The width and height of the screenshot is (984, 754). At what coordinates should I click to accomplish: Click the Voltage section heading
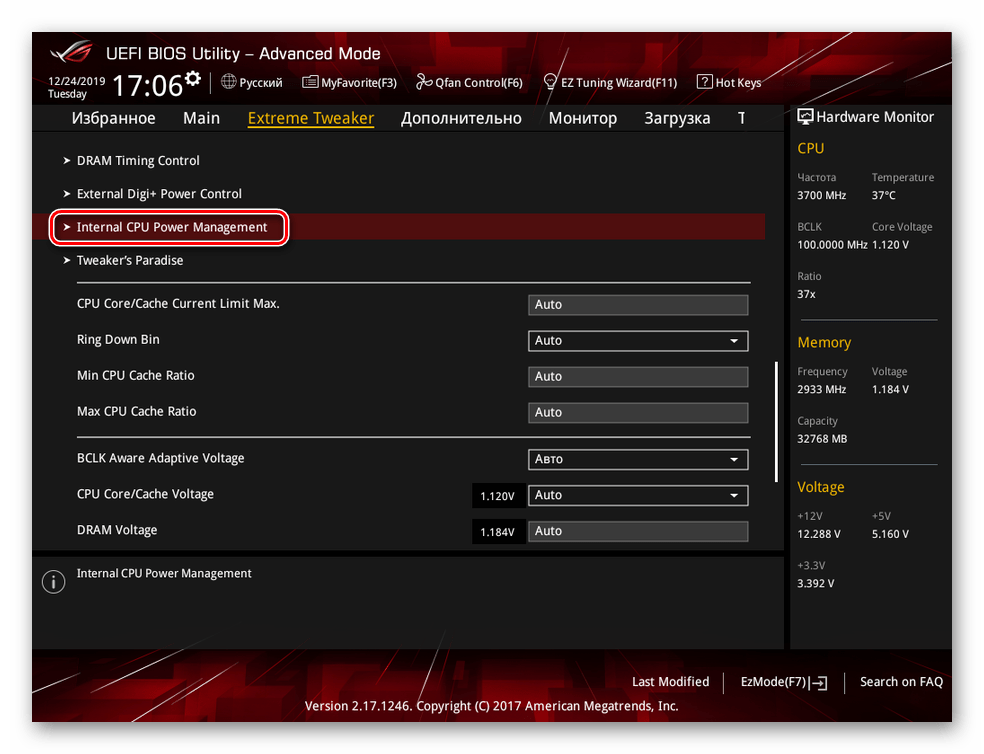(x=820, y=487)
